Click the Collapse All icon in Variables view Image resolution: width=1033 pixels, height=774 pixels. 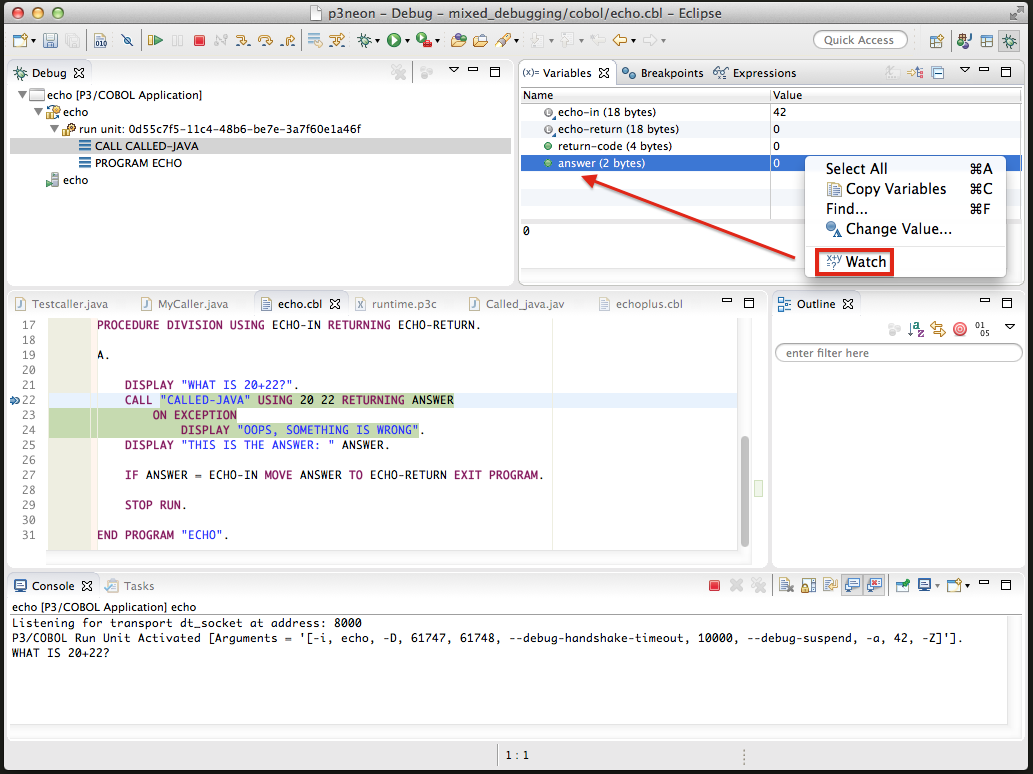point(938,72)
